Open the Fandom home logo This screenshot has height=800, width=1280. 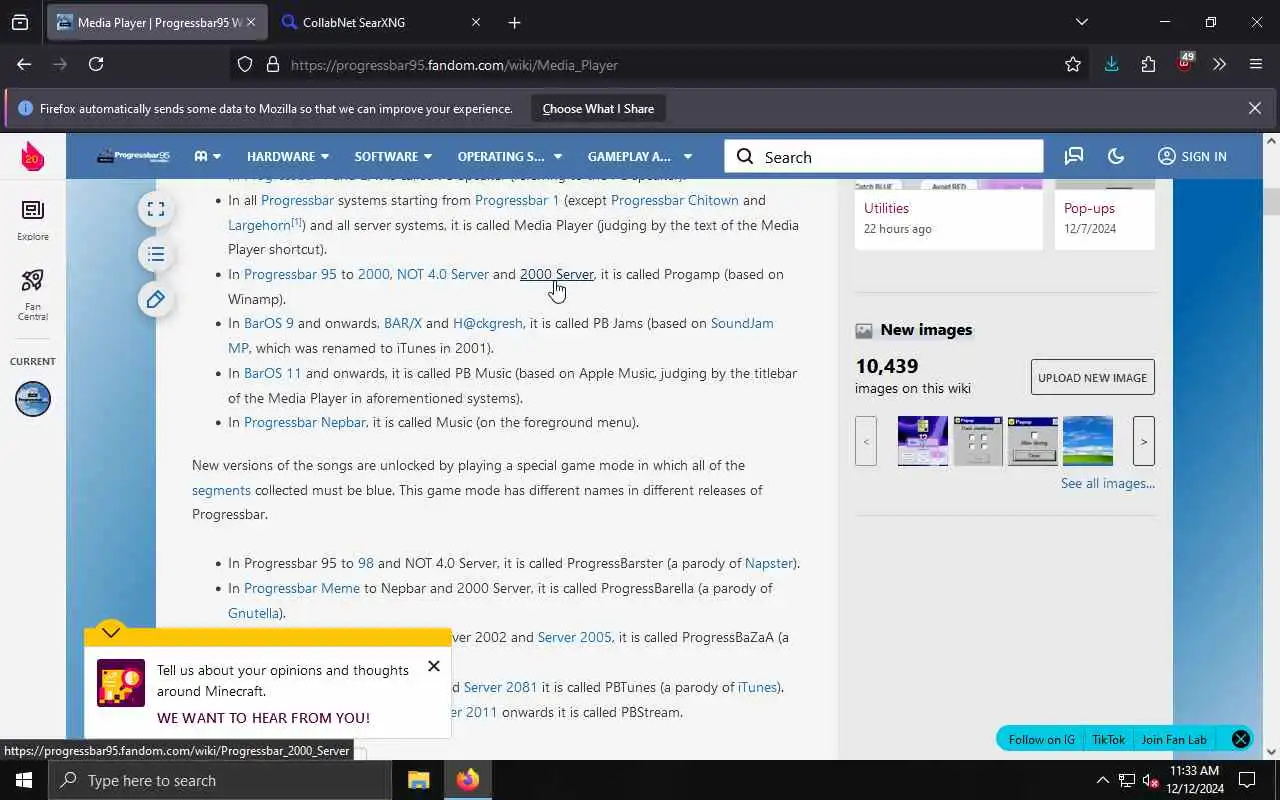[x=32, y=156]
